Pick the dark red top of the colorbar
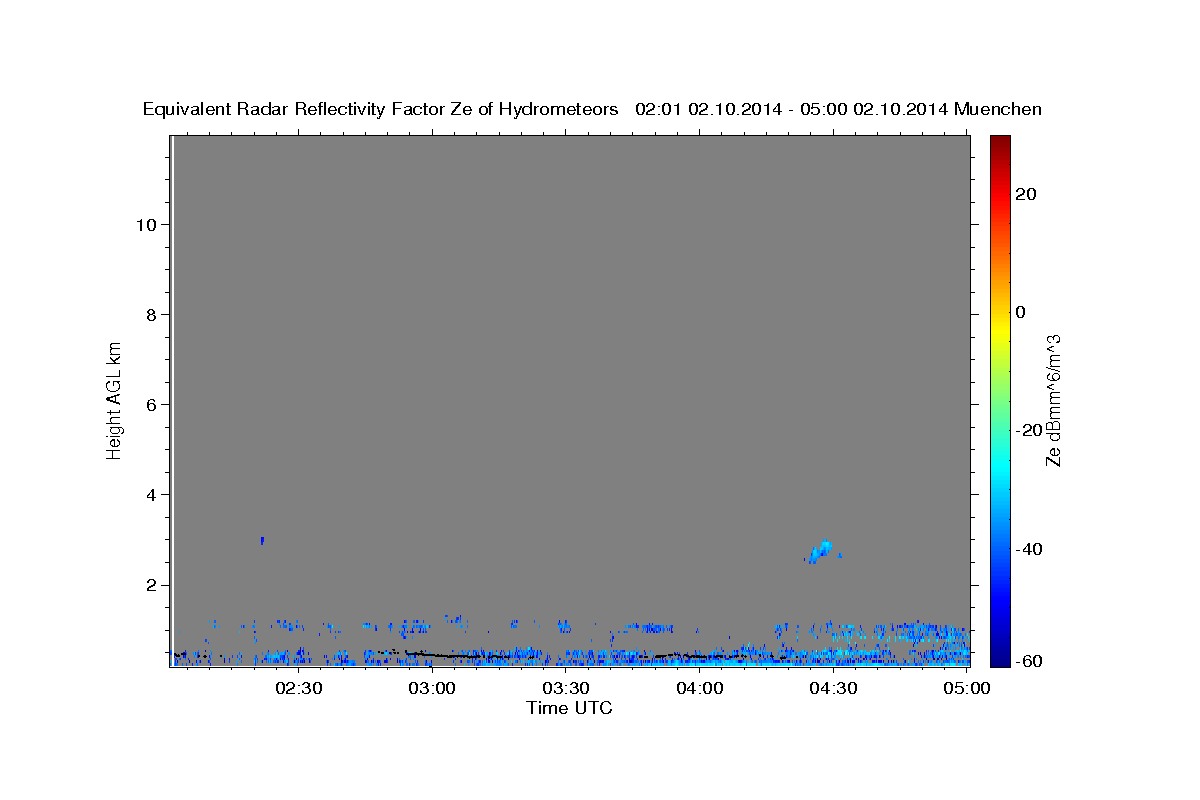Viewport: 1200px width, 800px height. point(999,142)
